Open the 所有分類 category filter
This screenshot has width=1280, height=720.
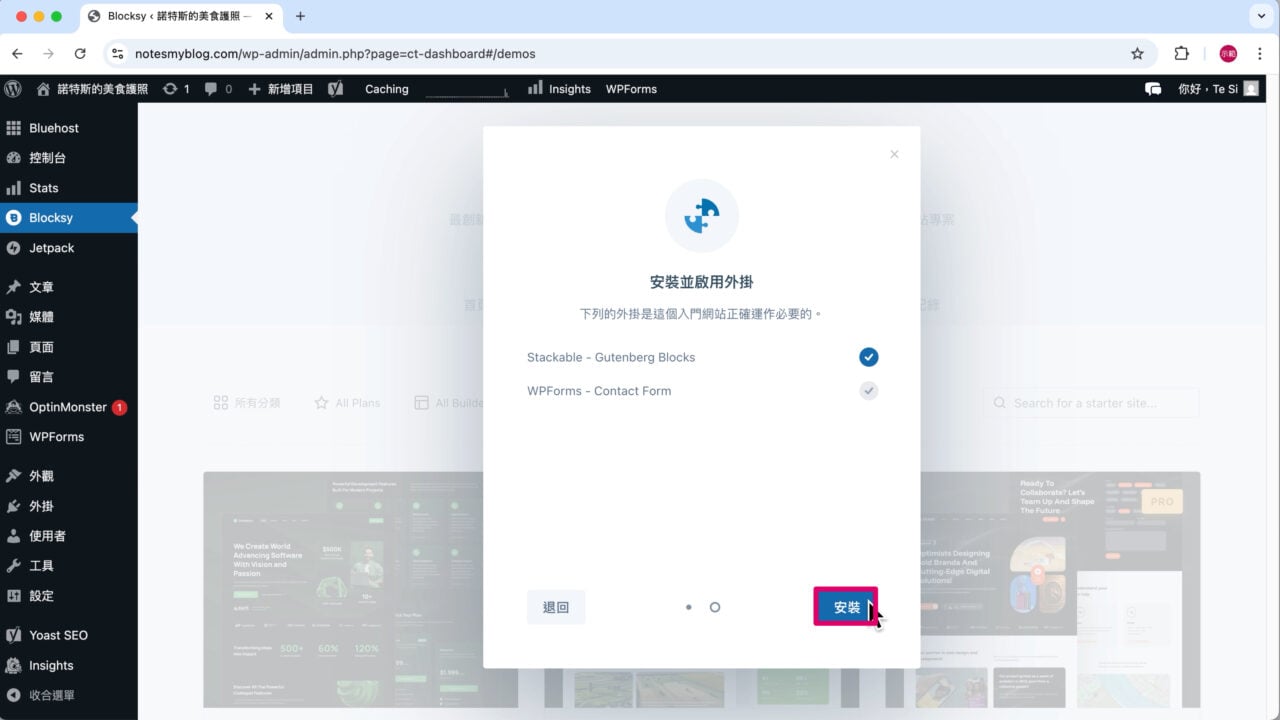247,402
